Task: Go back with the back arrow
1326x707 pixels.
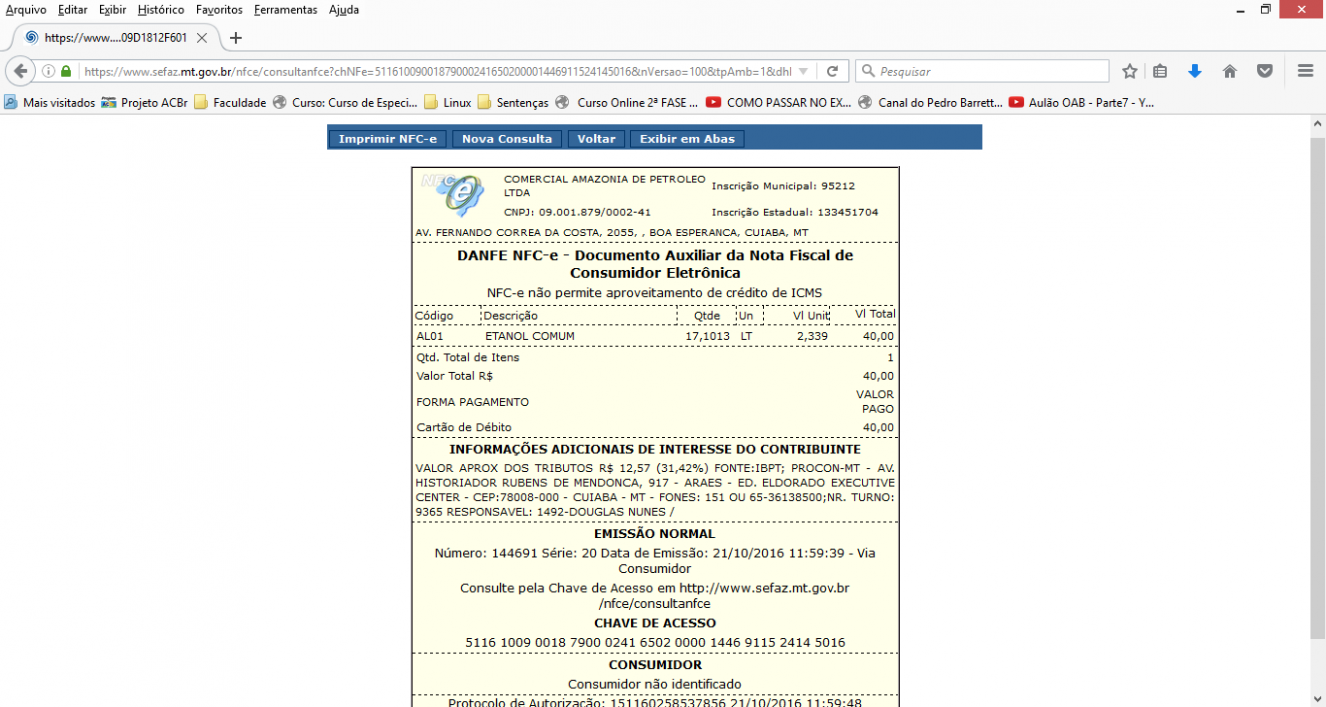Action: pyautogui.click(x=20, y=71)
